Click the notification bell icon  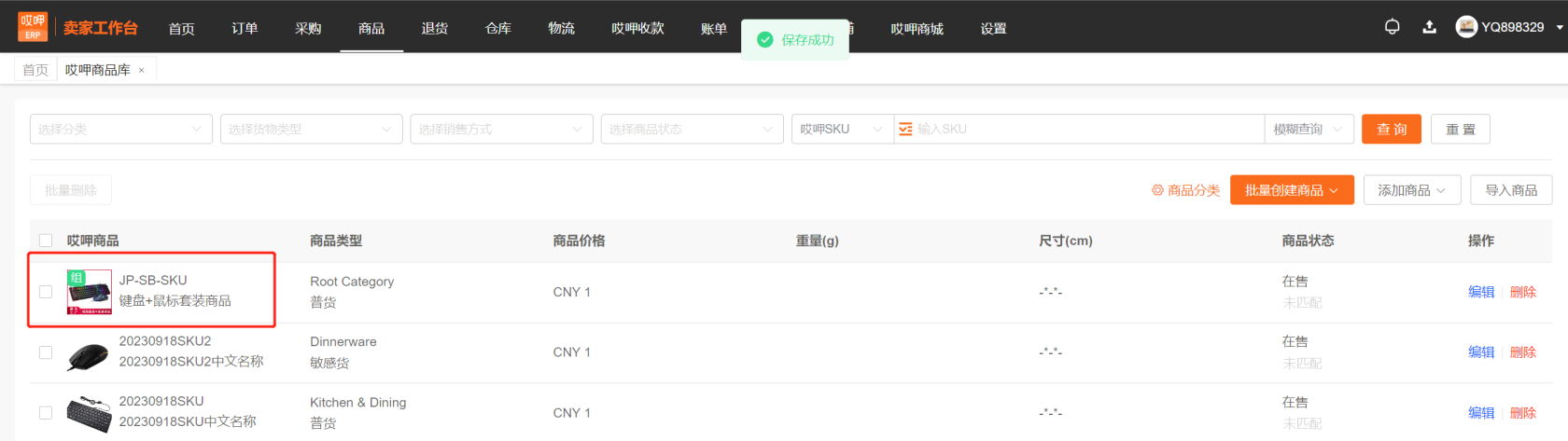1392,27
